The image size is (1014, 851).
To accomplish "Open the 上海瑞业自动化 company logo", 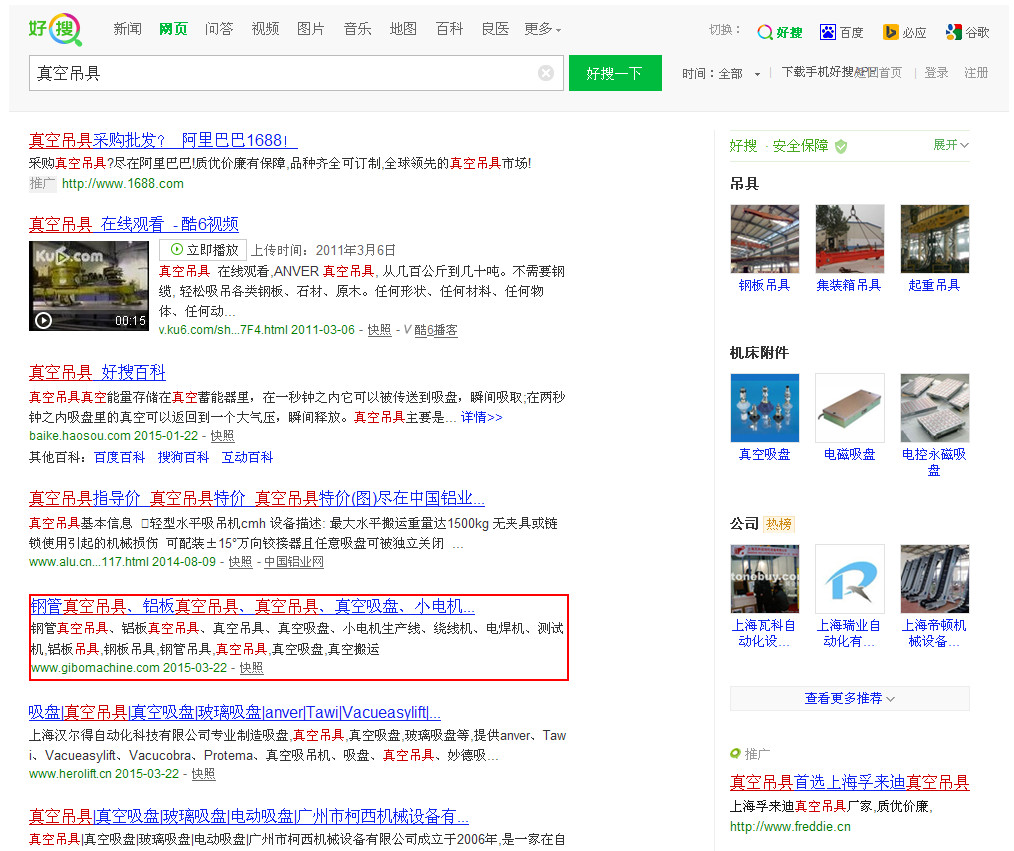I will (850, 579).
